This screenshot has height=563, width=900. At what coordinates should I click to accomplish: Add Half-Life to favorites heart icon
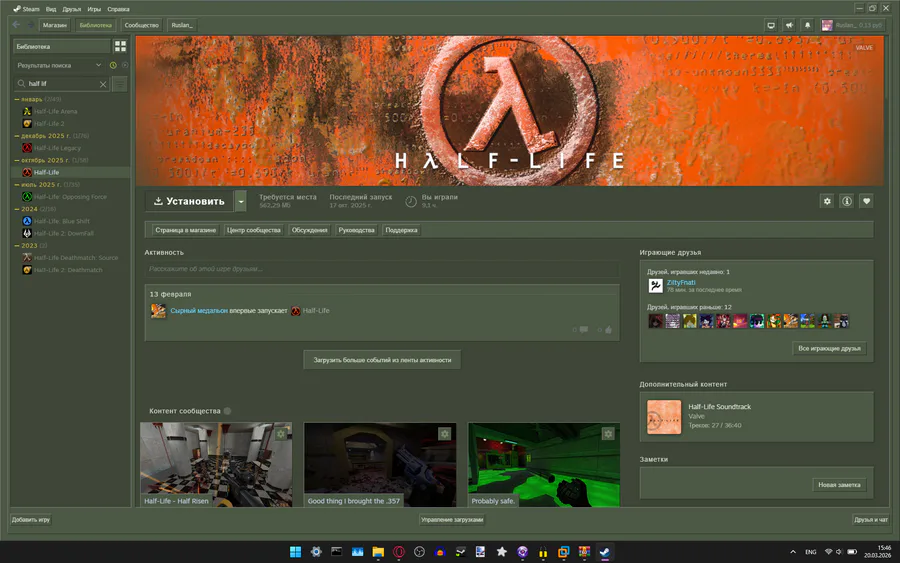coord(867,201)
